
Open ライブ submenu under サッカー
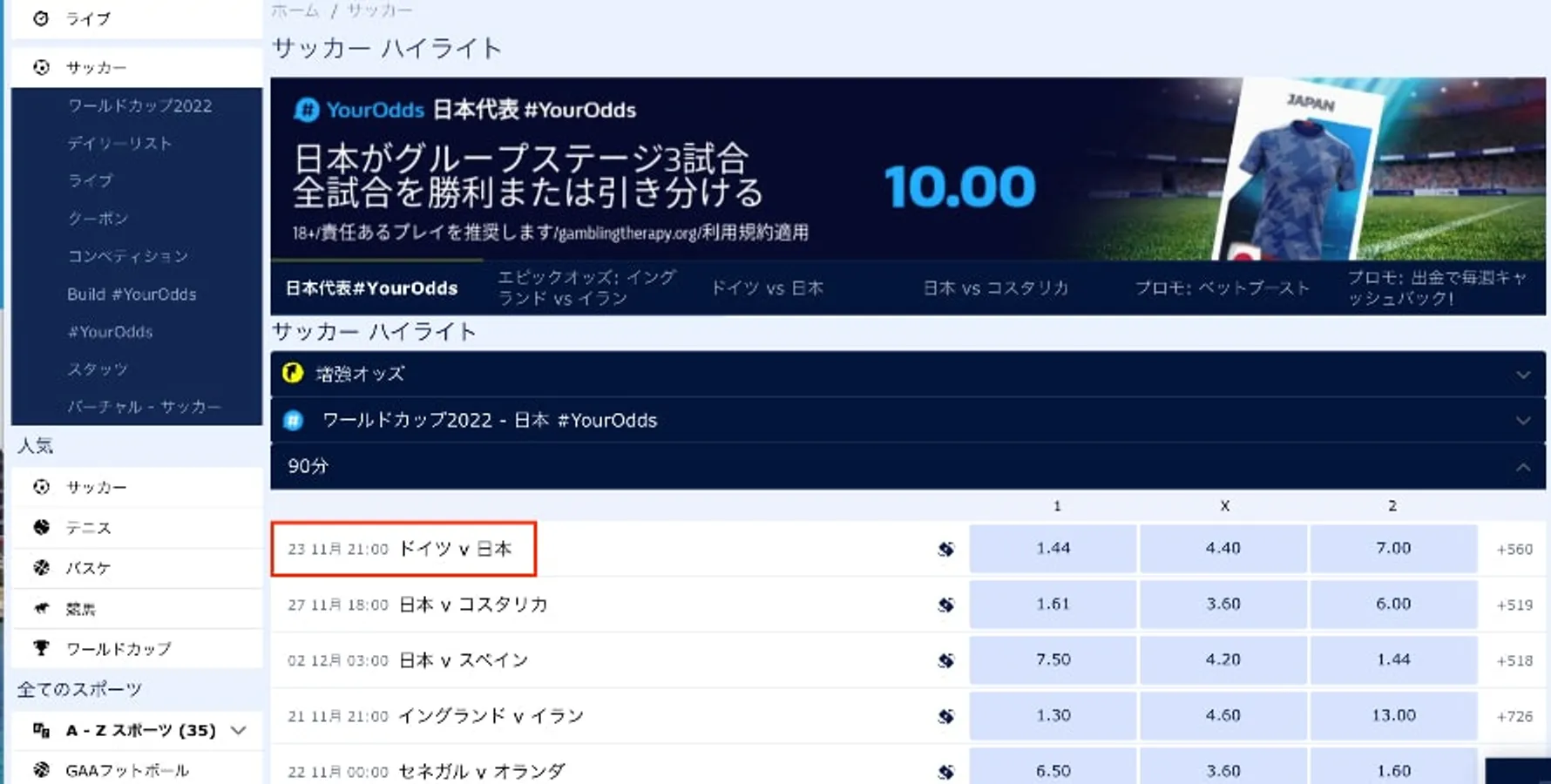click(90, 181)
